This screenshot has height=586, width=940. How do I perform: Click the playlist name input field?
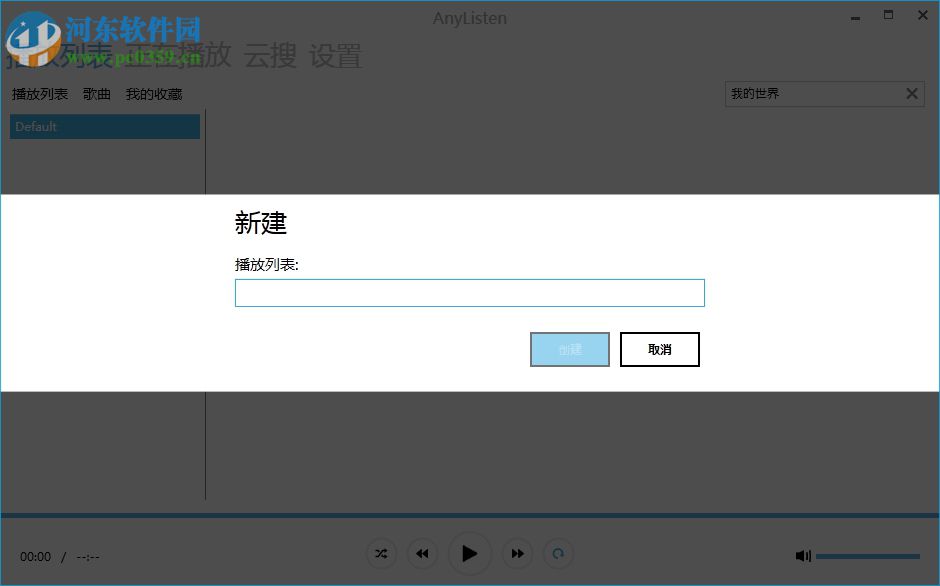(469, 292)
